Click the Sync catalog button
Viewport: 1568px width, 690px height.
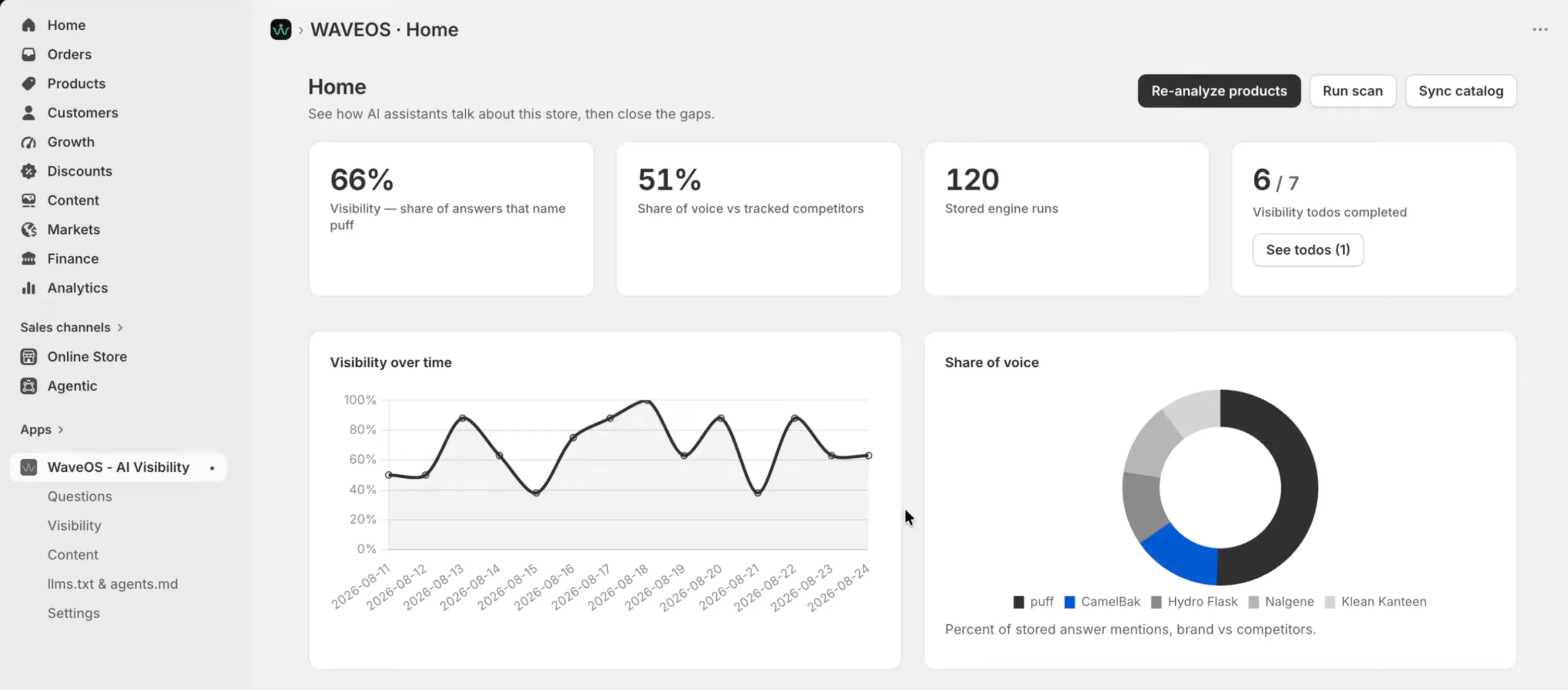coord(1461,91)
